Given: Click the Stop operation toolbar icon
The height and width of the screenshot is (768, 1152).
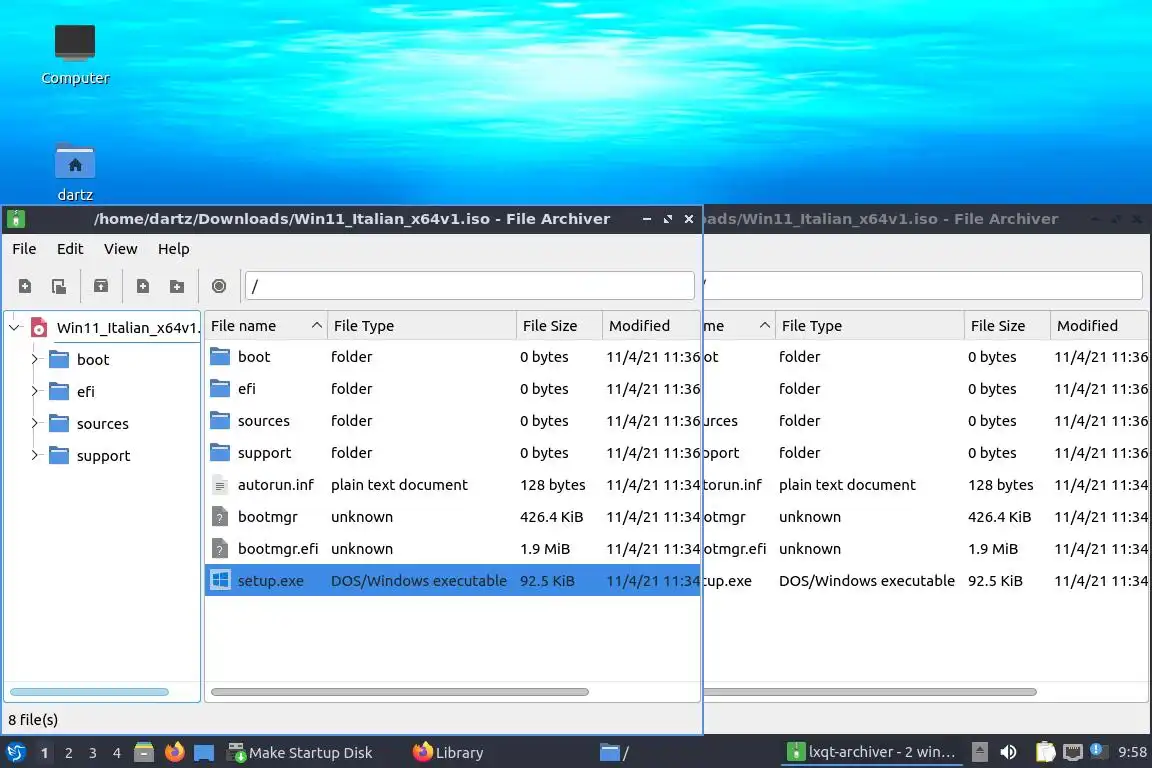Looking at the screenshot, I should [219, 286].
